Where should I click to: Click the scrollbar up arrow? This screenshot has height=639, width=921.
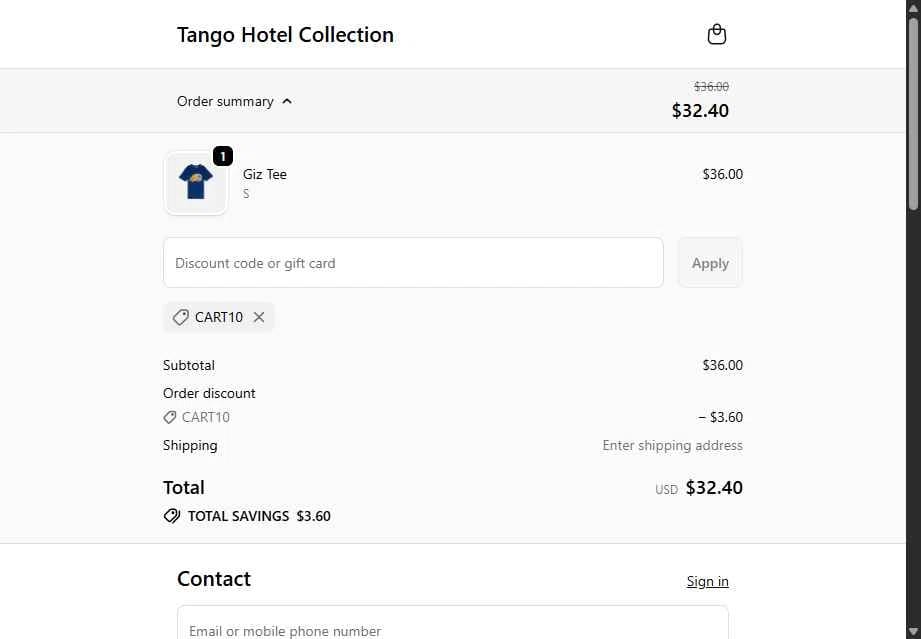[x=913, y=7]
